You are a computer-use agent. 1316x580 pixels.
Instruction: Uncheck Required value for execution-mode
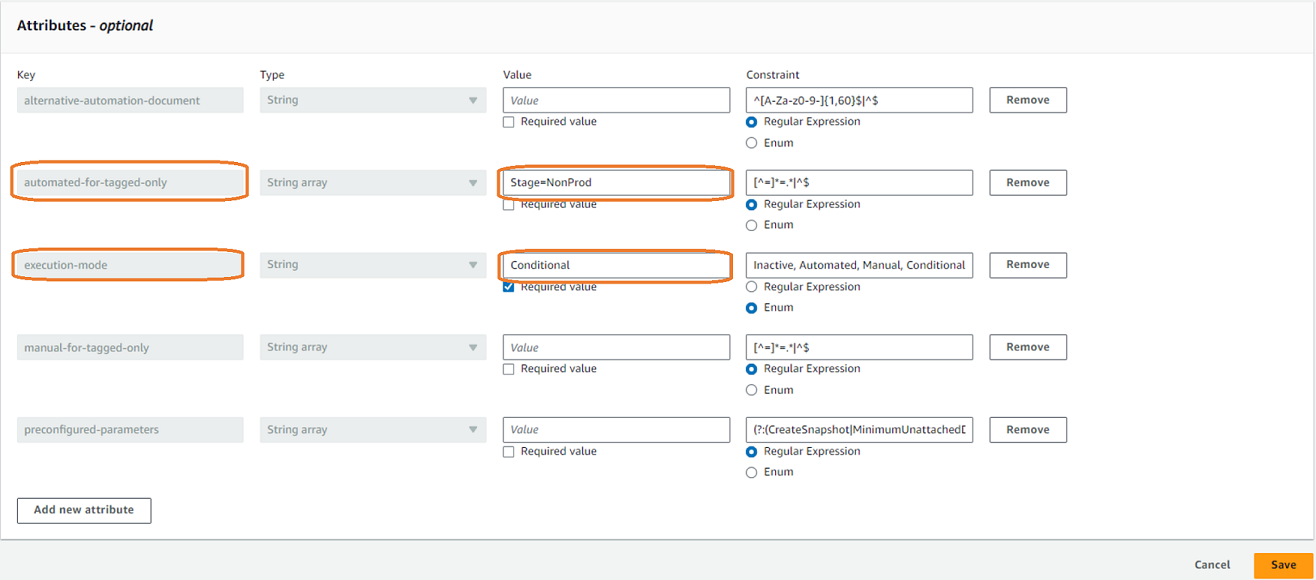coord(508,286)
